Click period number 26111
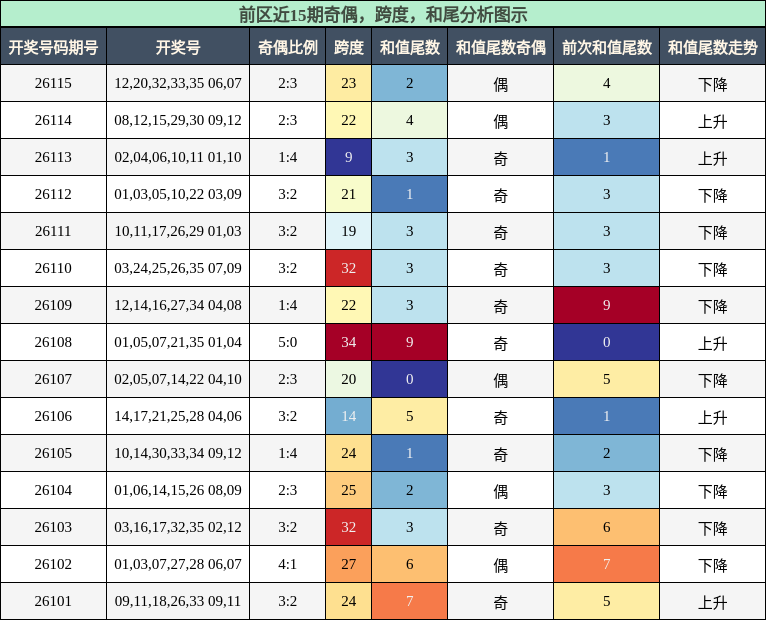766x620 pixels. 53,231
